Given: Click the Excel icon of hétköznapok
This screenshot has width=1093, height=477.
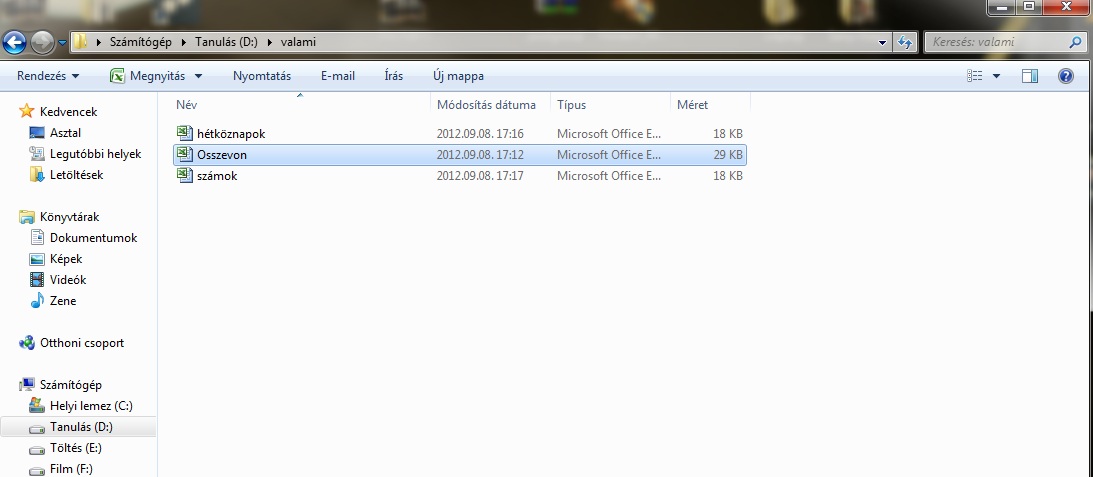Looking at the screenshot, I should (x=185, y=133).
